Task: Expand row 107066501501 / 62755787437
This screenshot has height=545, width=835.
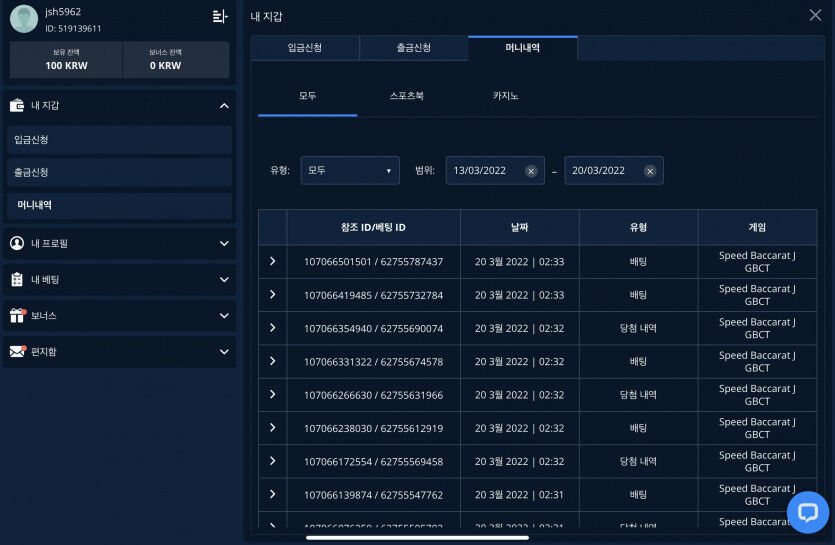Action: (273, 261)
